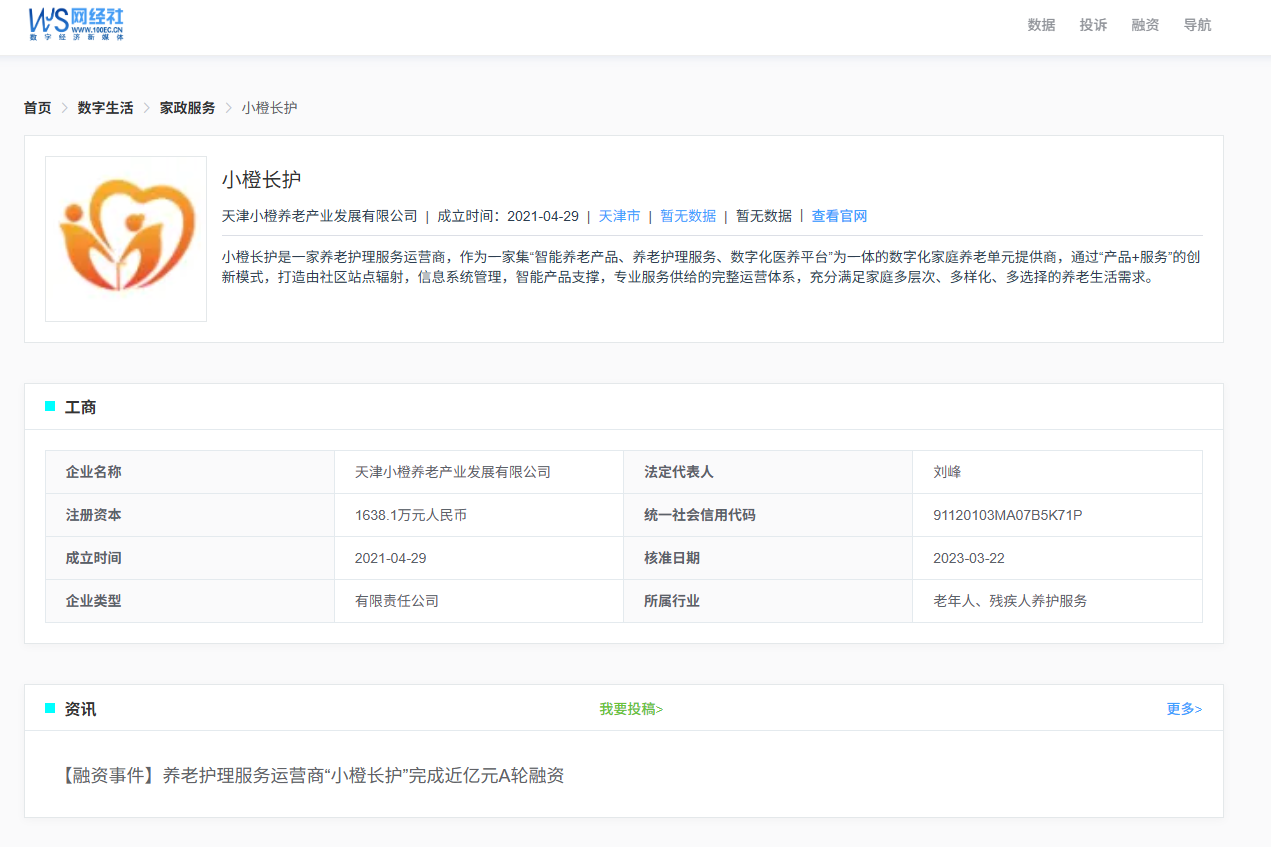
Task: Click the legal representative name 刘峰
Action: (947, 472)
